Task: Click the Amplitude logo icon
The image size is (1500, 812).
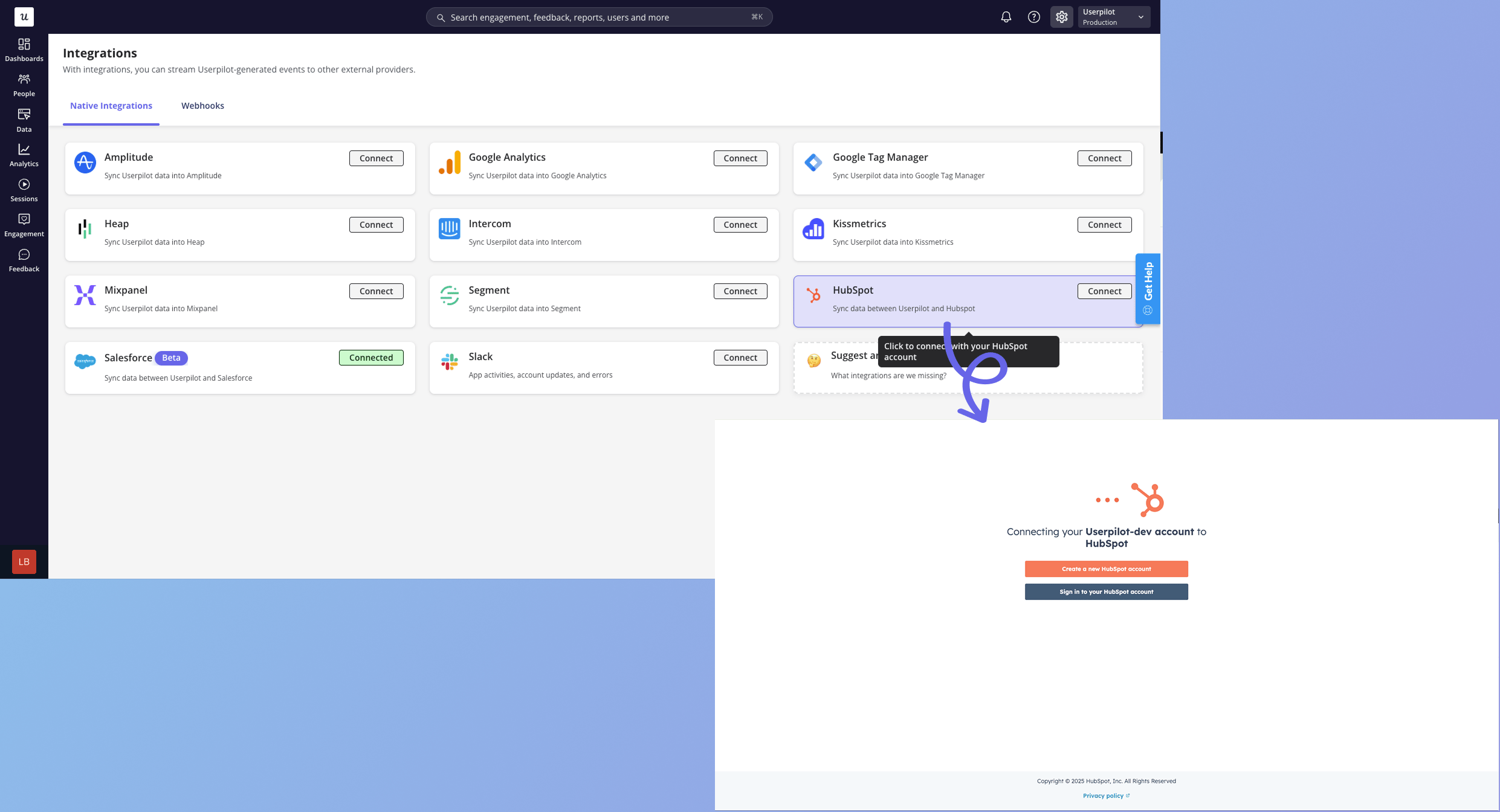Action: [85, 163]
